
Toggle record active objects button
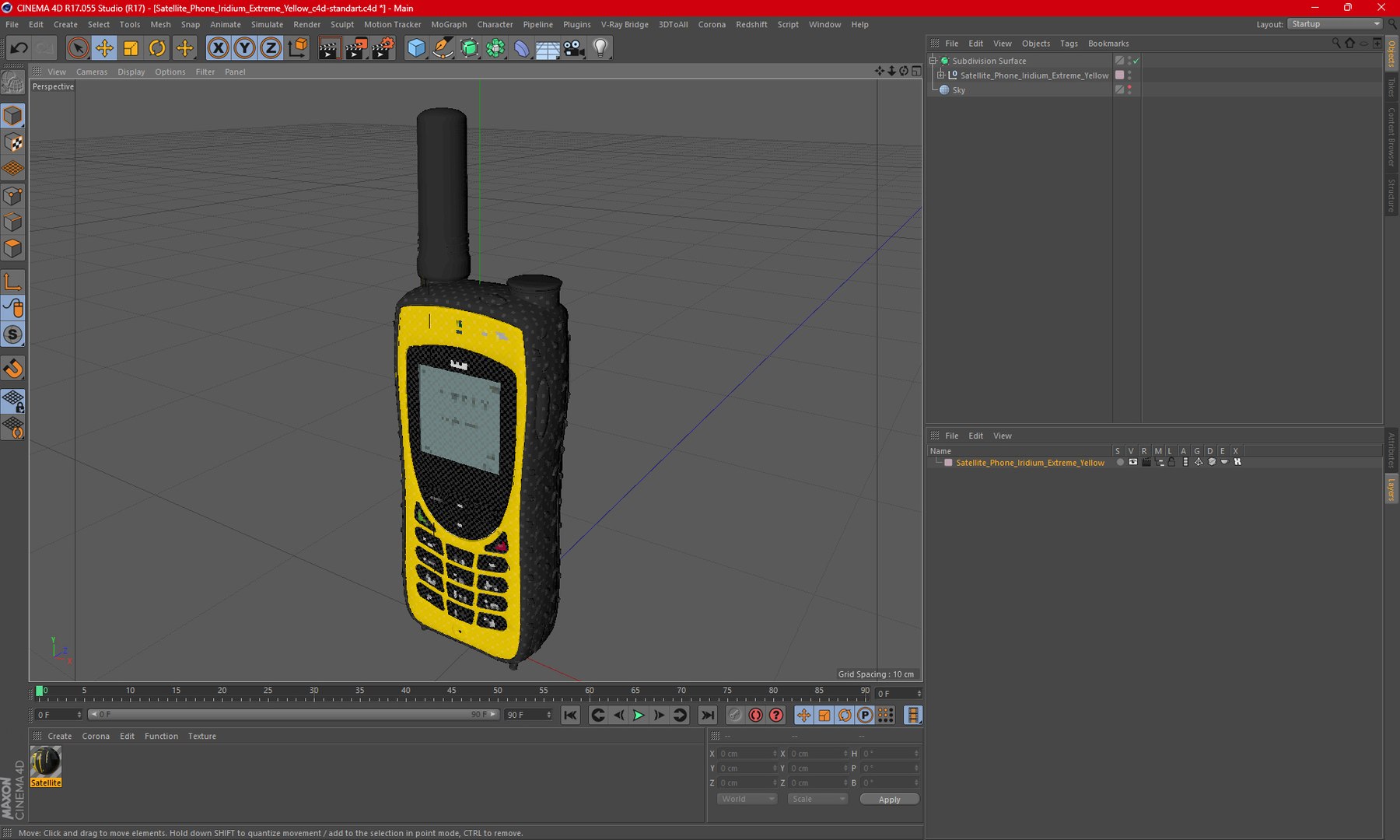click(x=735, y=716)
